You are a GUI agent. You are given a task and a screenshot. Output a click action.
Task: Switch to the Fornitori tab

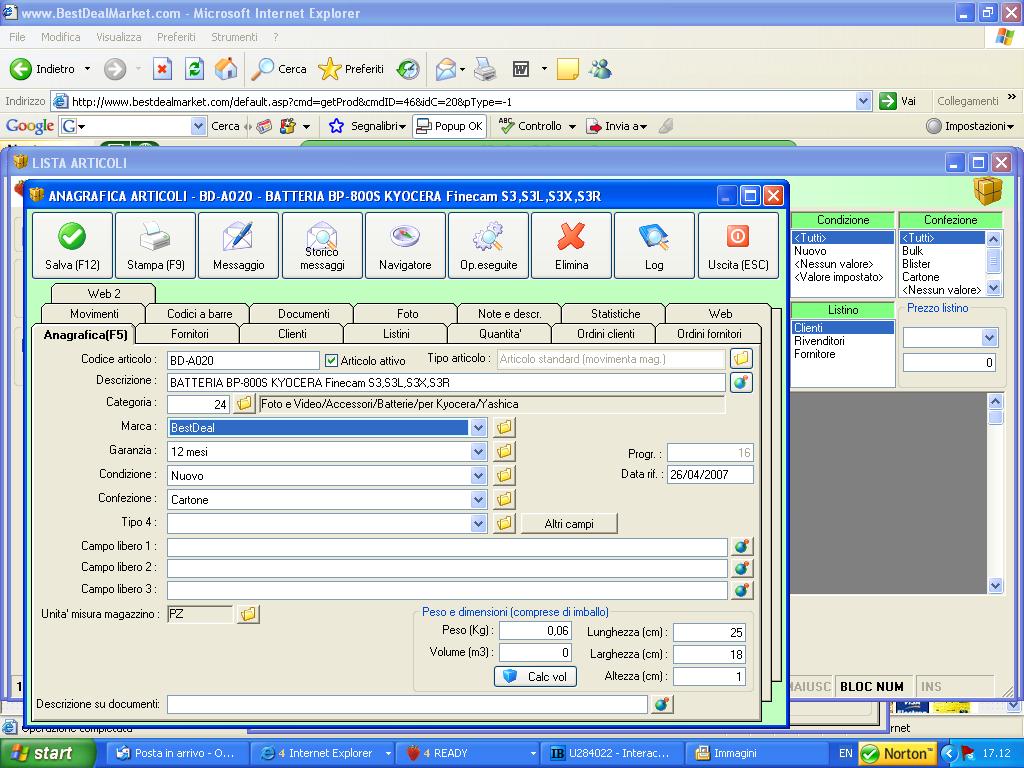(x=189, y=334)
